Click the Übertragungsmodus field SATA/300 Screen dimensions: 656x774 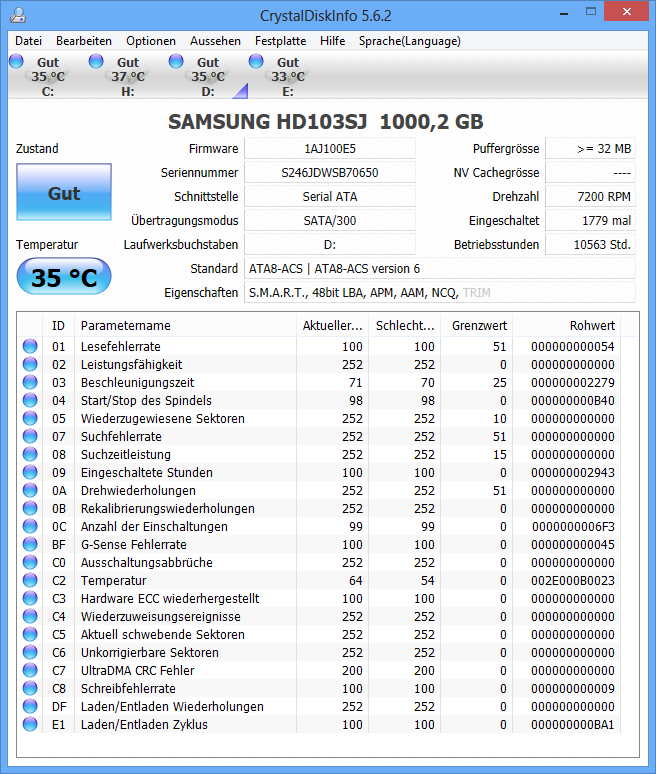[x=330, y=221]
